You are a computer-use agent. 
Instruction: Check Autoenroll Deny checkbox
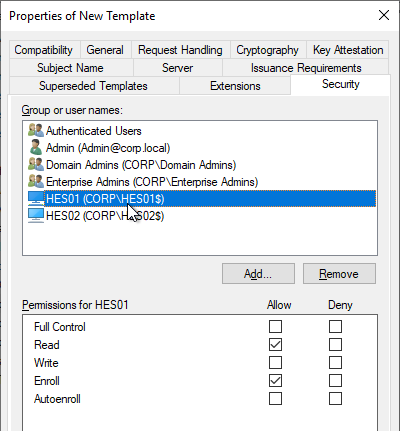[335, 399]
